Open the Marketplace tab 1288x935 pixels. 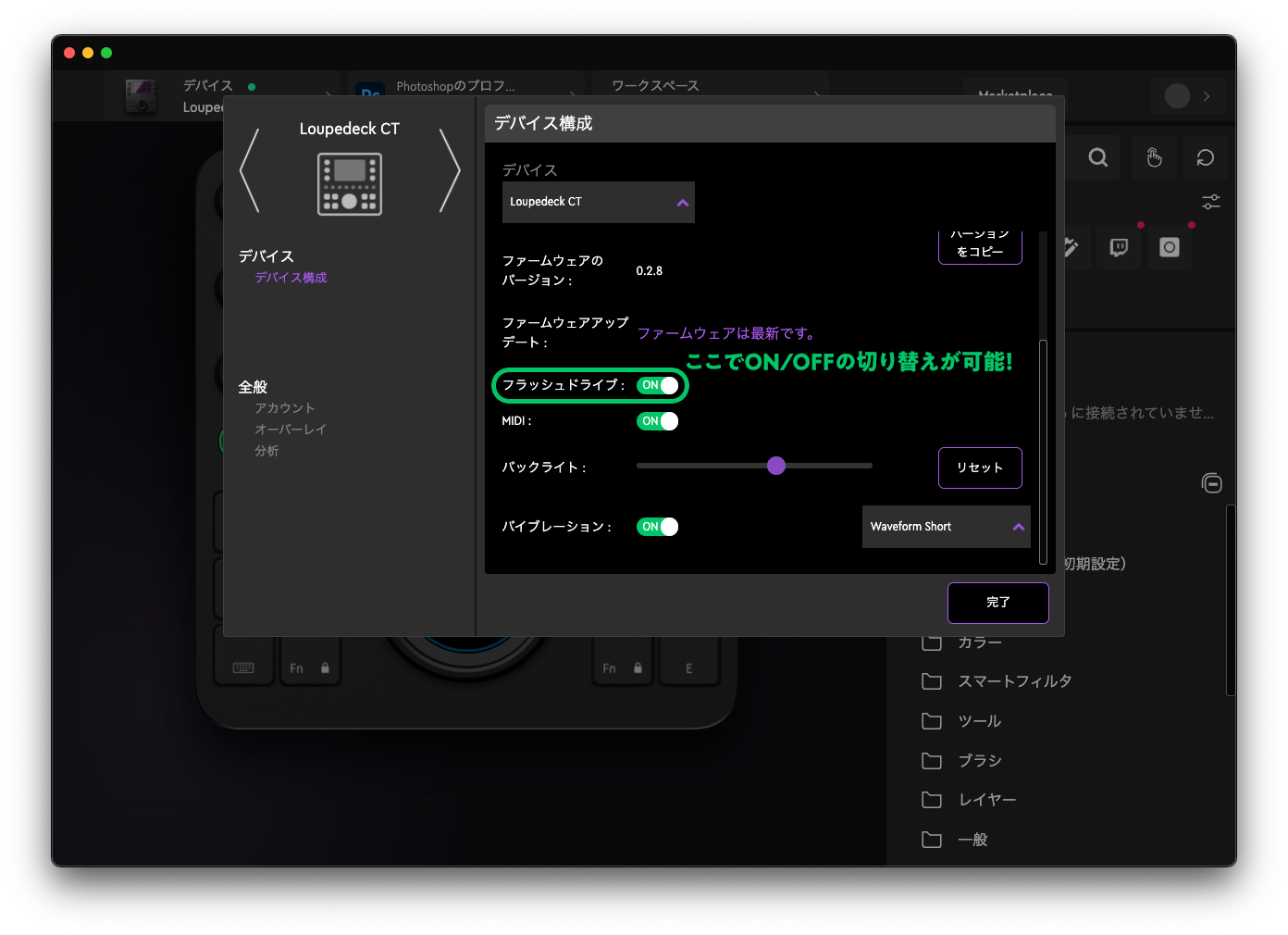[x=1015, y=93]
